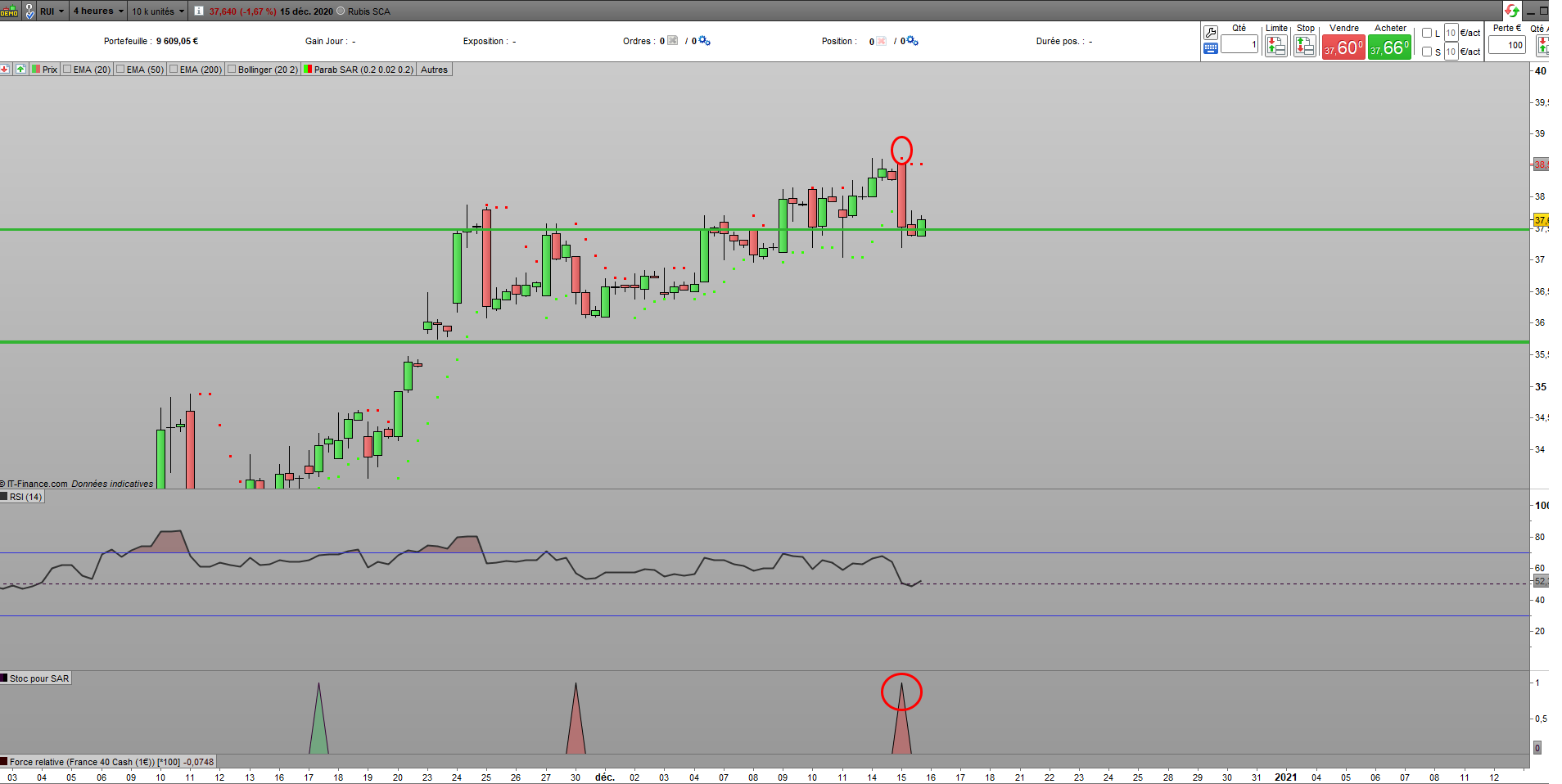Click the 2021 year label on time axis
The image size is (1562, 784).
point(1286,777)
